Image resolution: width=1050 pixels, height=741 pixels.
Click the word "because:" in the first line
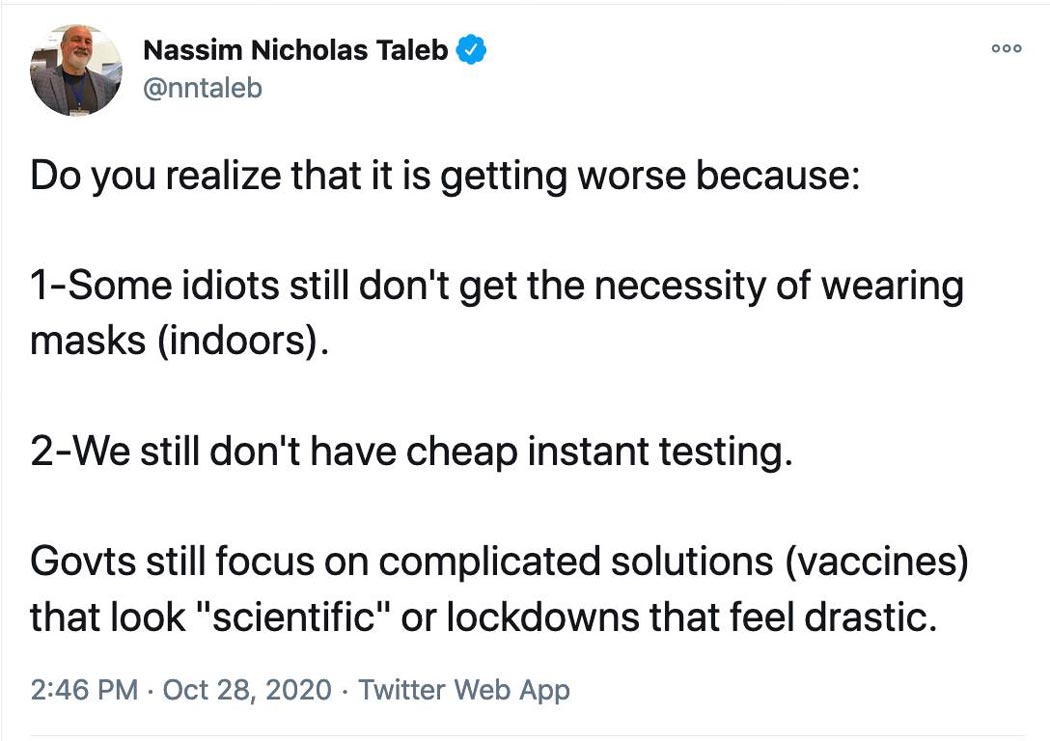click(x=778, y=176)
